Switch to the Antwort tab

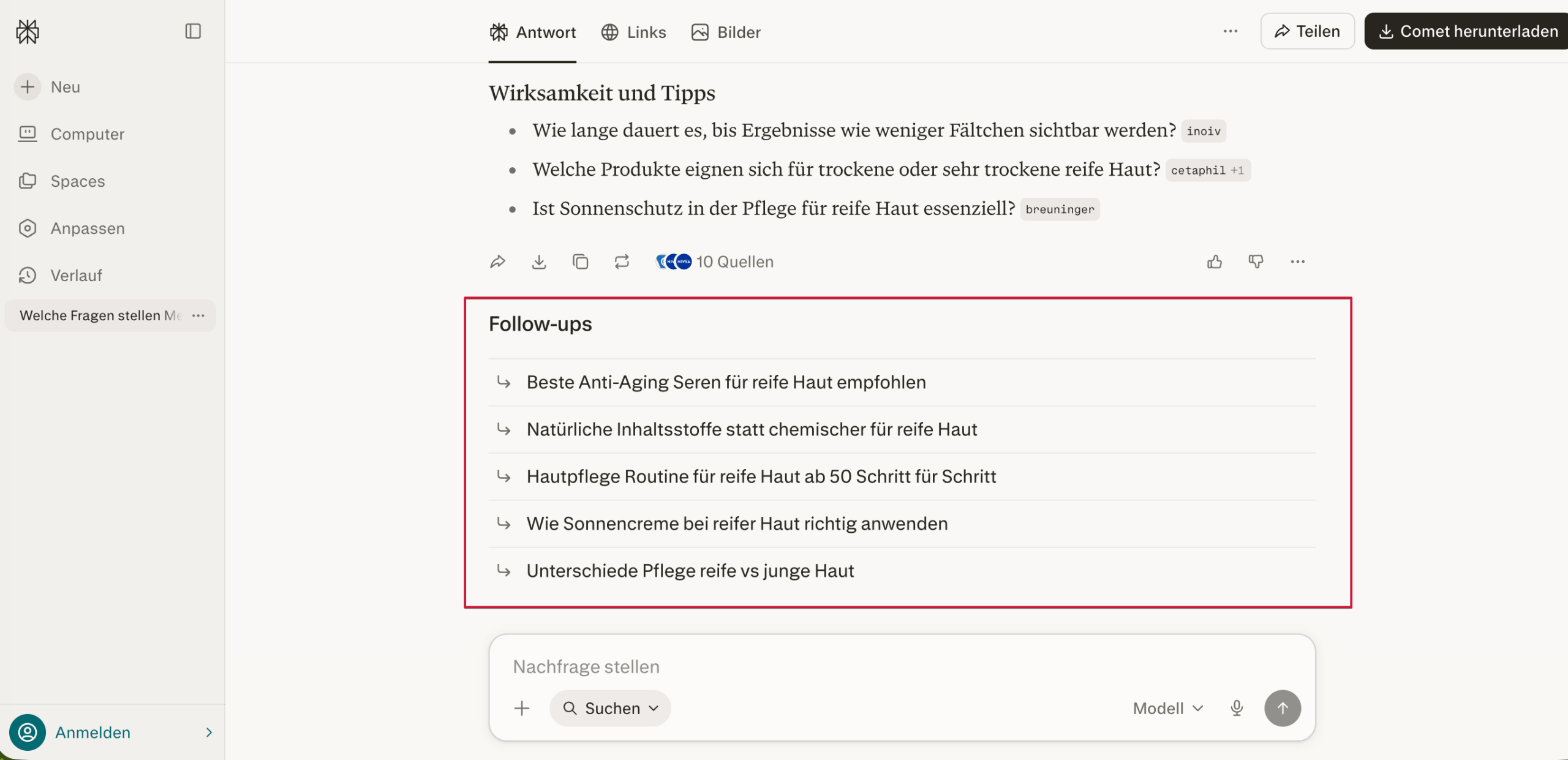coord(533,32)
